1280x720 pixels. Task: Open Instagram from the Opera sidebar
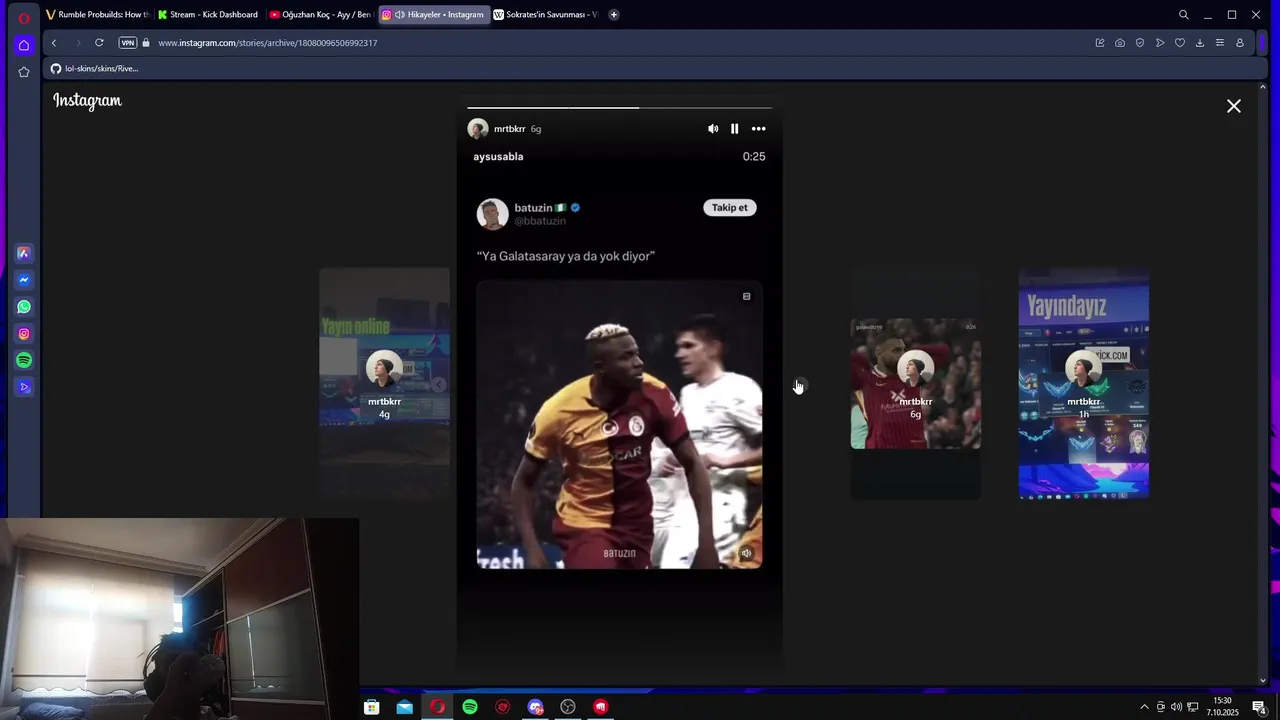(x=24, y=334)
